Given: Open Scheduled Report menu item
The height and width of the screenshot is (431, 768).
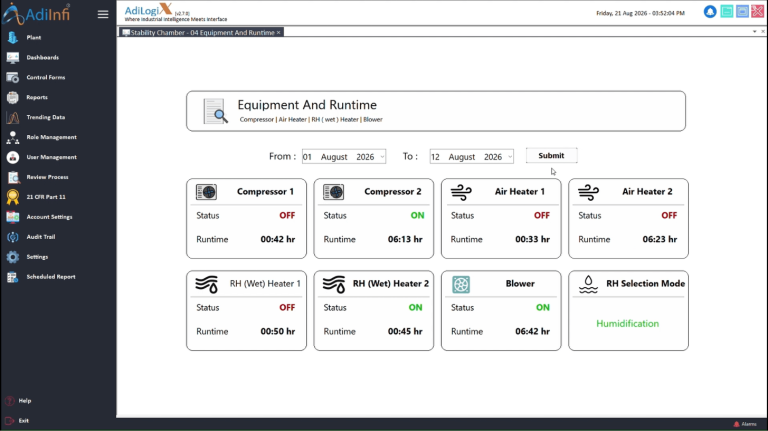Looking at the screenshot, I should [51, 277].
